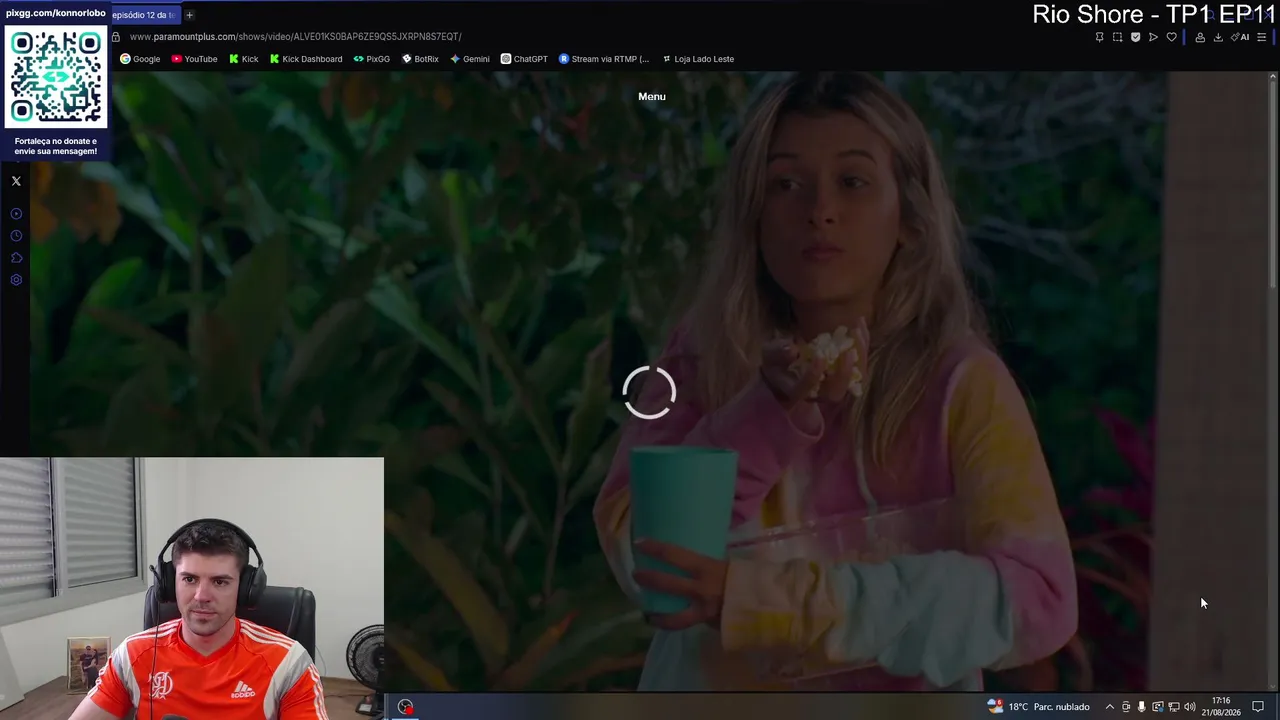
Task: Switch to the 'episódio 12' browser tab
Action: (x=145, y=15)
